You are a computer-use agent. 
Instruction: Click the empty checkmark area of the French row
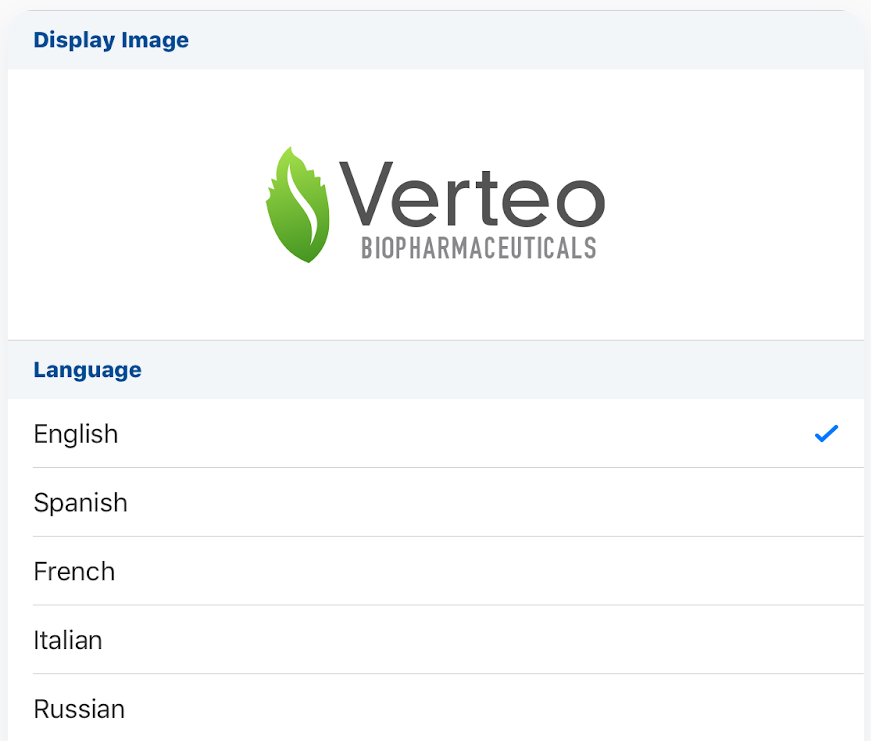point(826,571)
